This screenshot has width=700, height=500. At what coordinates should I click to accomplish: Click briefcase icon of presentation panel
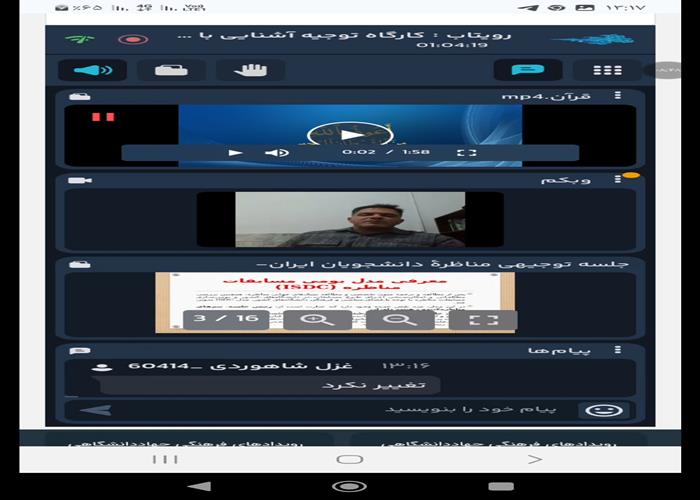coord(79,264)
